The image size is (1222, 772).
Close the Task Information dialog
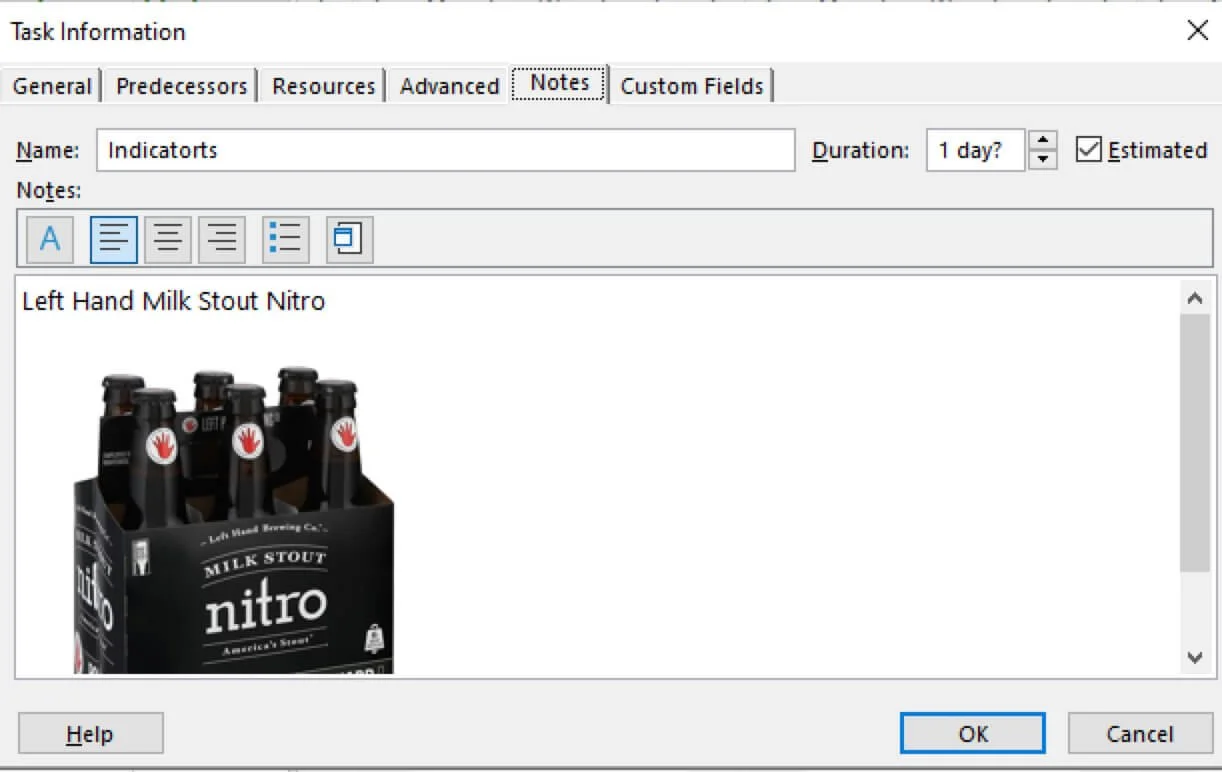point(1197,31)
